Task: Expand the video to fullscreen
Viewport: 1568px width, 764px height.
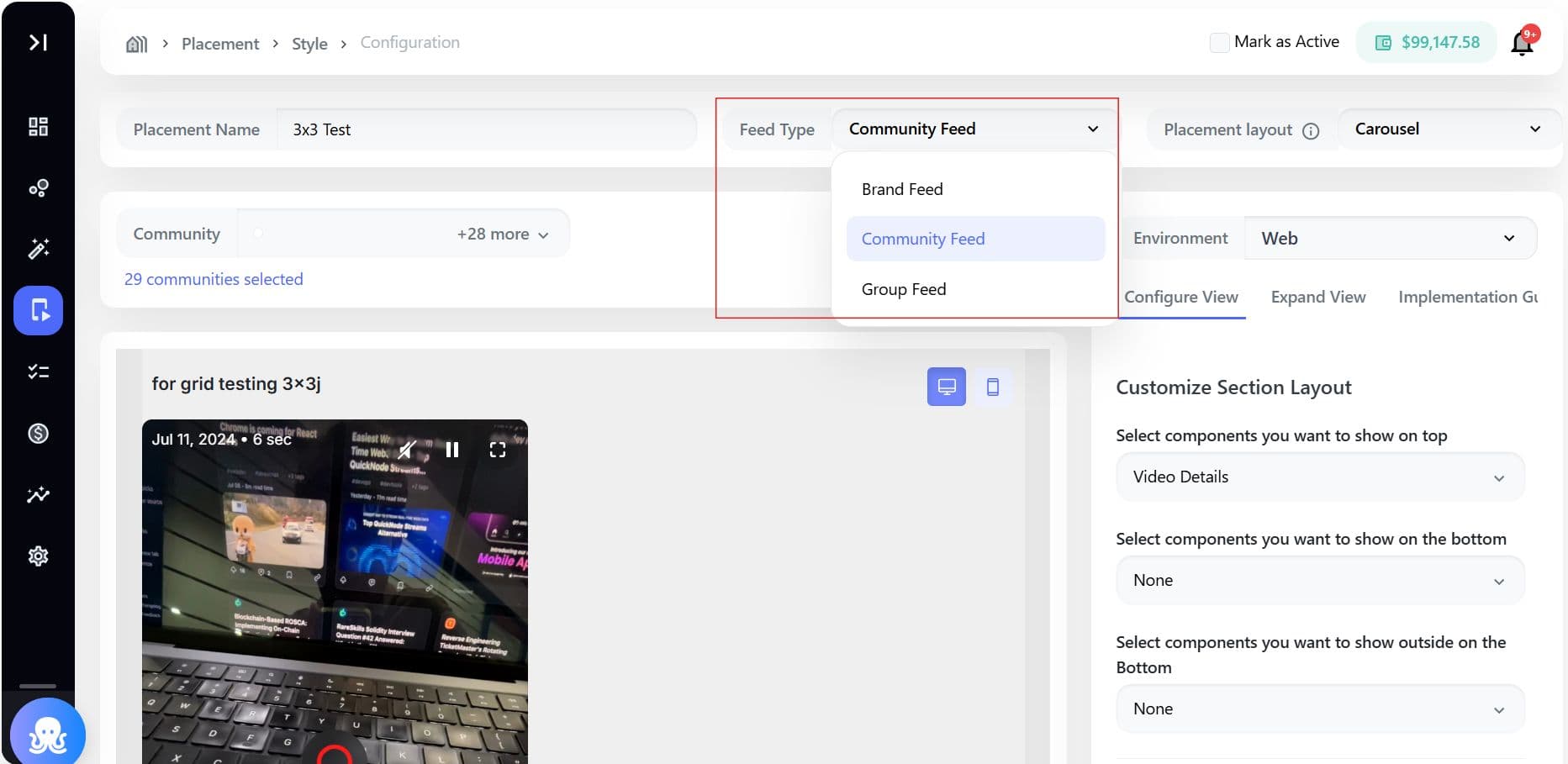Action: pyautogui.click(x=498, y=450)
